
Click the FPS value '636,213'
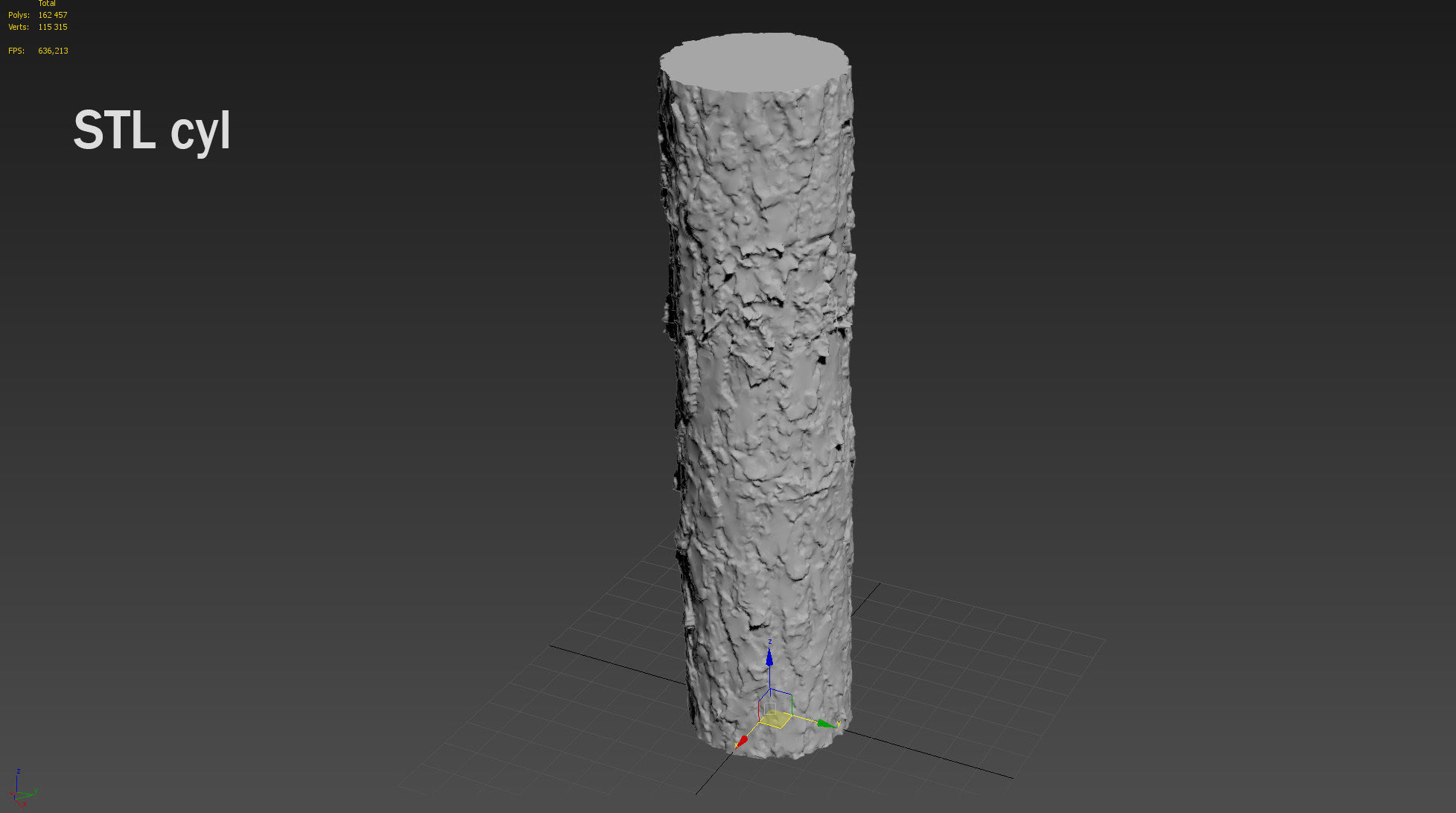click(53, 51)
